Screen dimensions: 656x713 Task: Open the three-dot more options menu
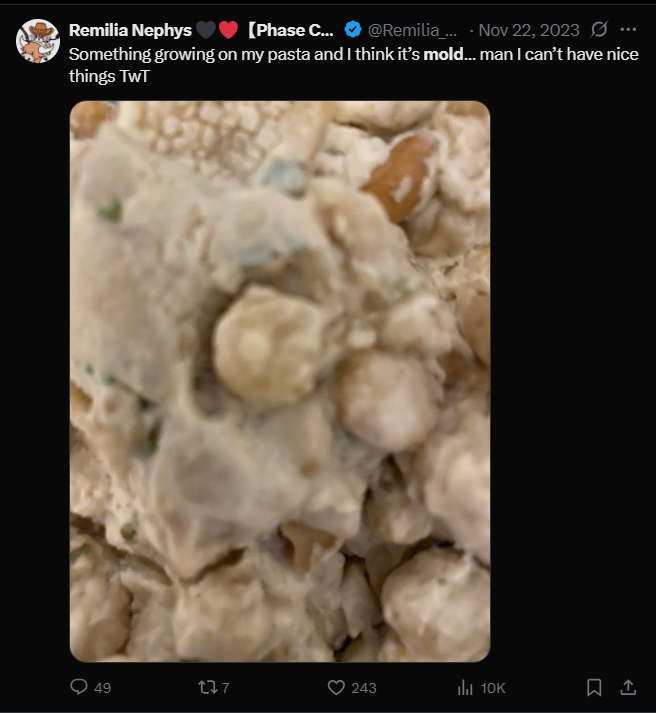point(628,30)
